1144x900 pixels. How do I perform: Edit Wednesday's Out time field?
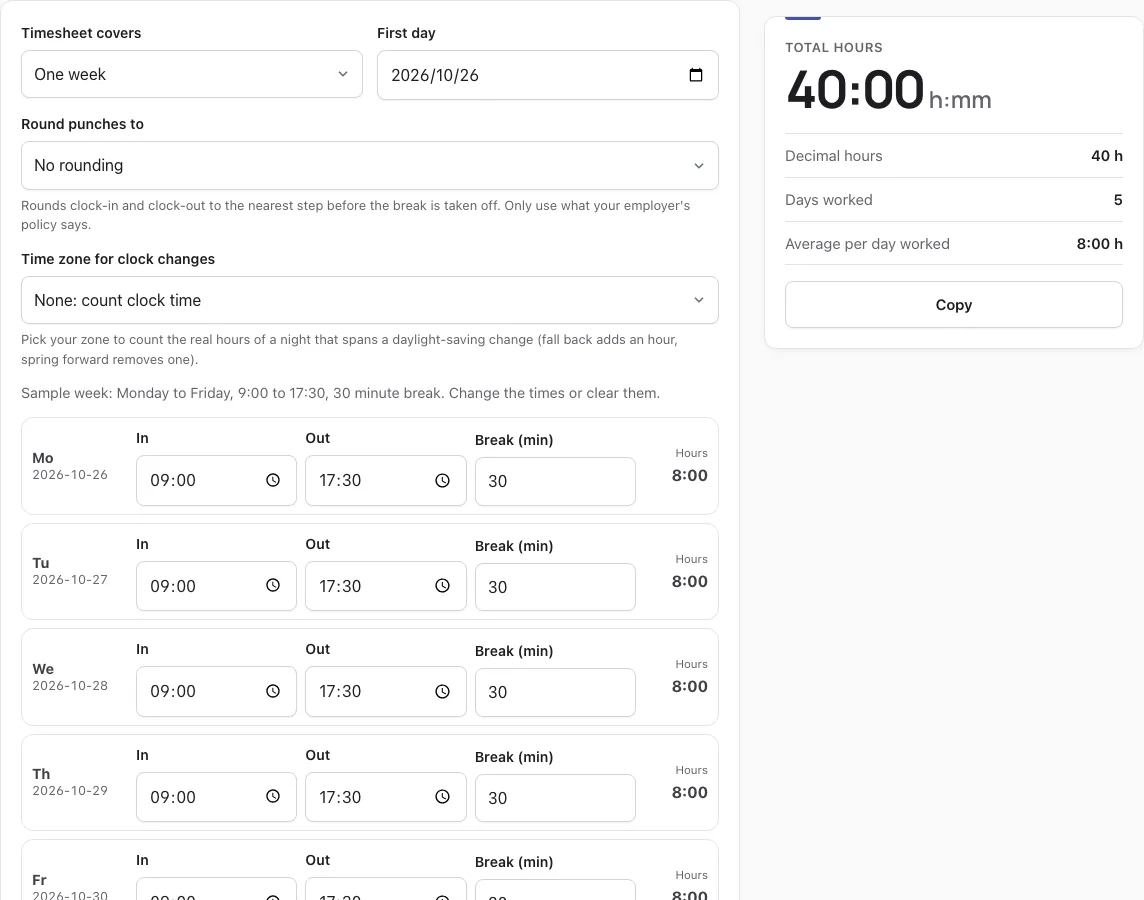point(386,691)
